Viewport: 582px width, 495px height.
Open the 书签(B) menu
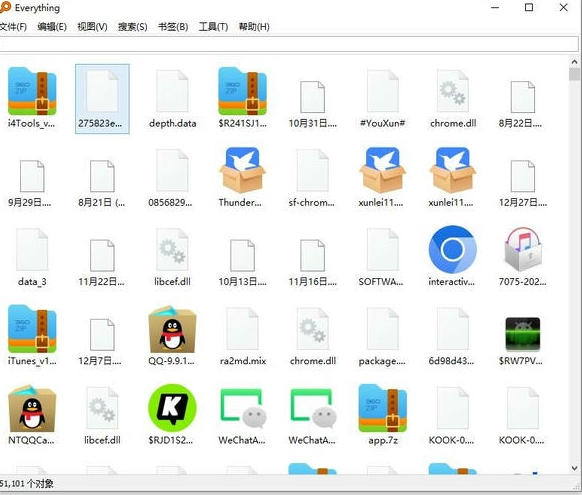click(x=173, y=27)
